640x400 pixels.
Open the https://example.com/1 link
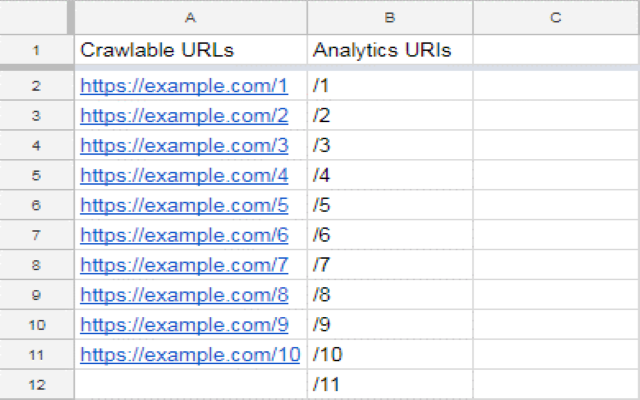coord(184,87)
